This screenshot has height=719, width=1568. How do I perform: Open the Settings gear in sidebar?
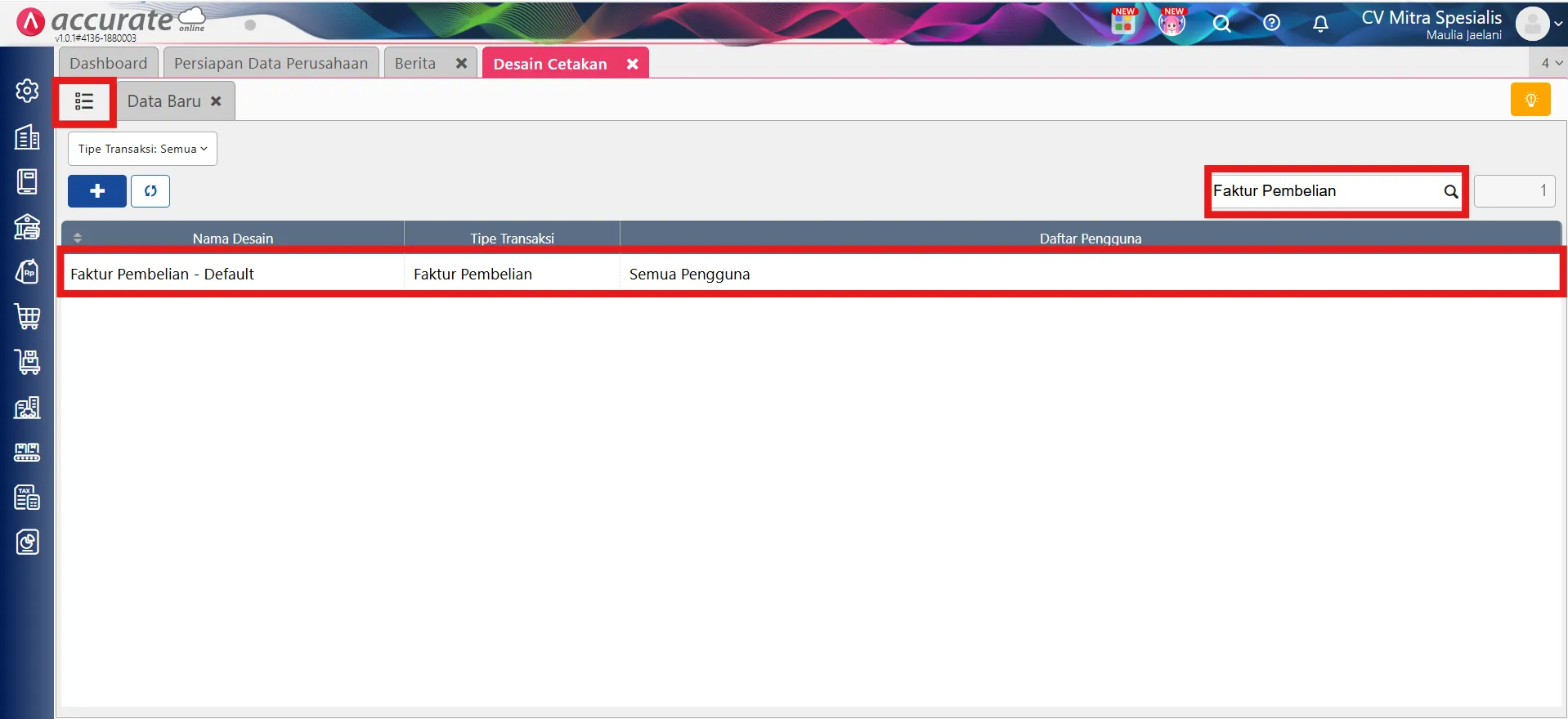pos(27,91)
